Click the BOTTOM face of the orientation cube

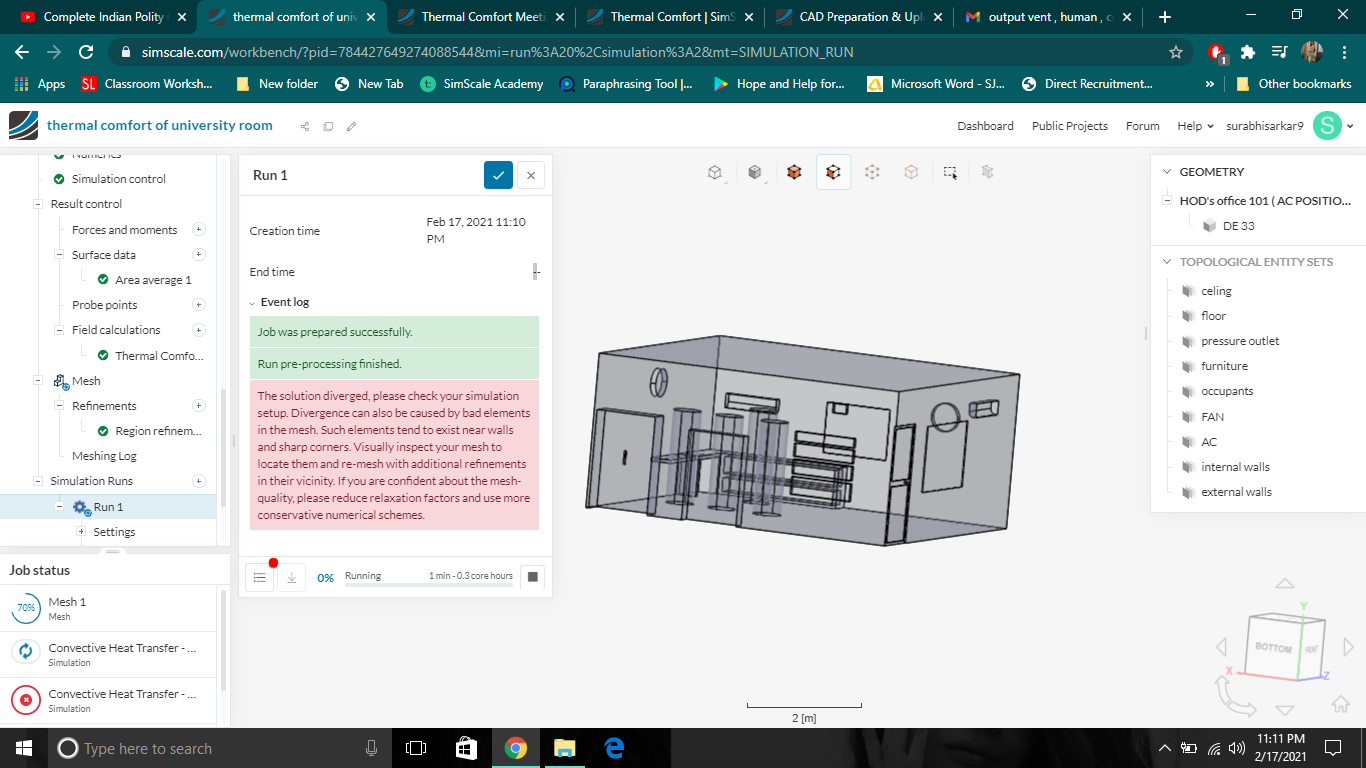(1273, 647)
